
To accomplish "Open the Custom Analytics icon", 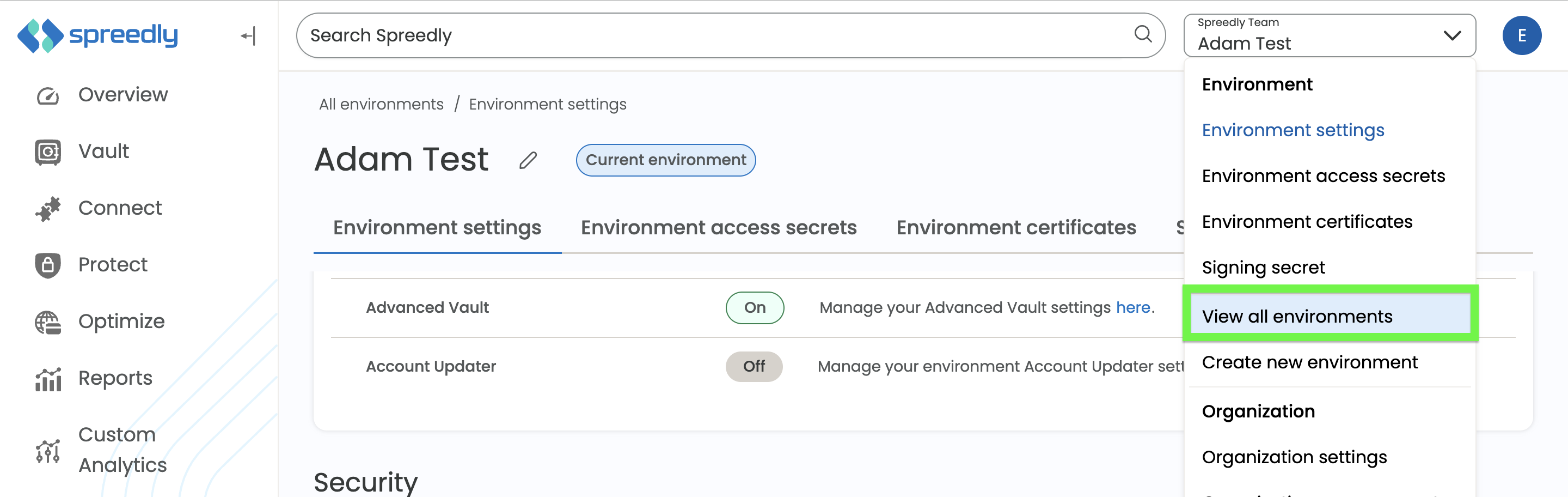I will (47, 451).
